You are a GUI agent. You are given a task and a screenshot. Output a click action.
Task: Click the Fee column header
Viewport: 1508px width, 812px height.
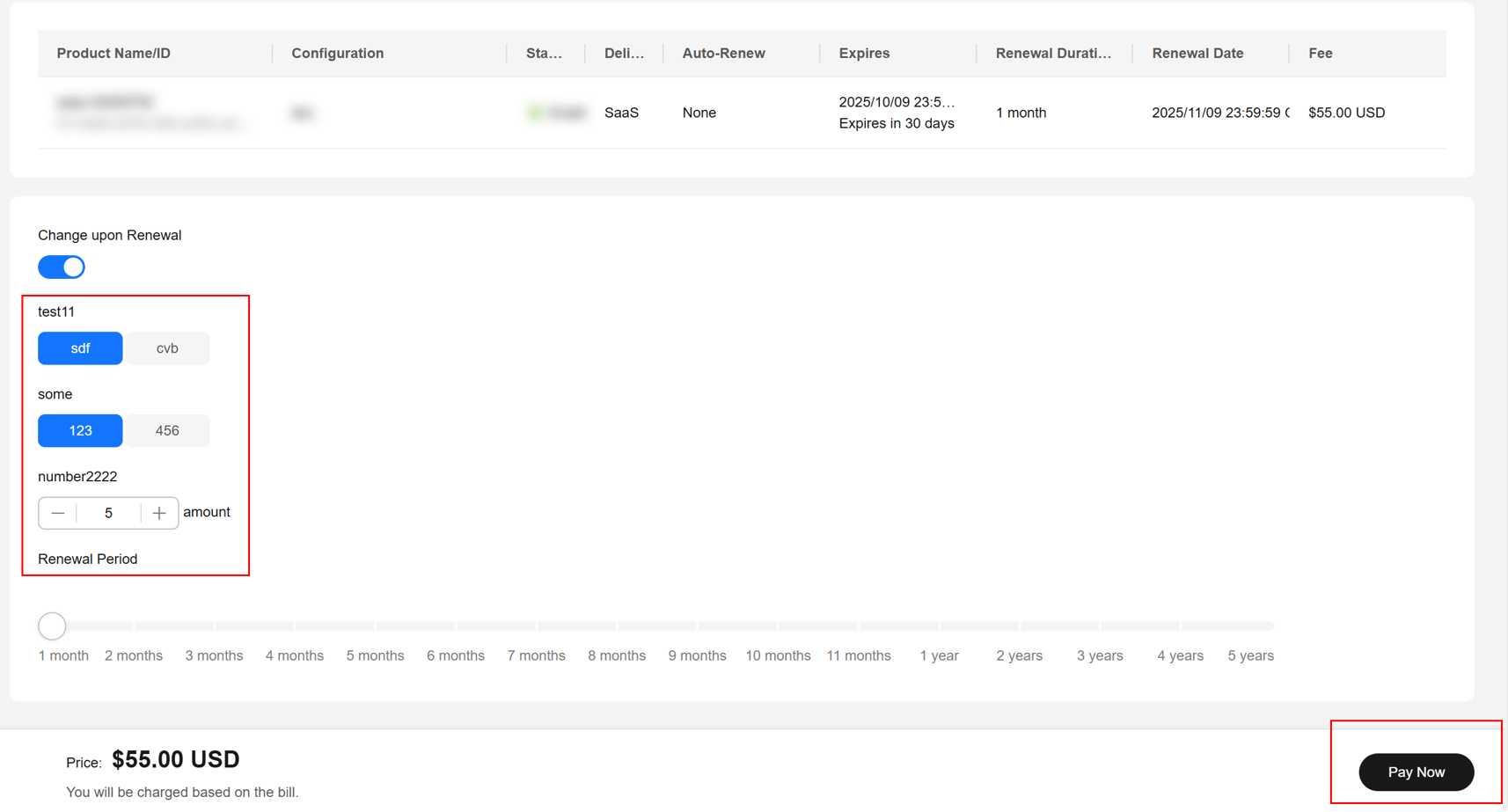tap(1321, 54)
